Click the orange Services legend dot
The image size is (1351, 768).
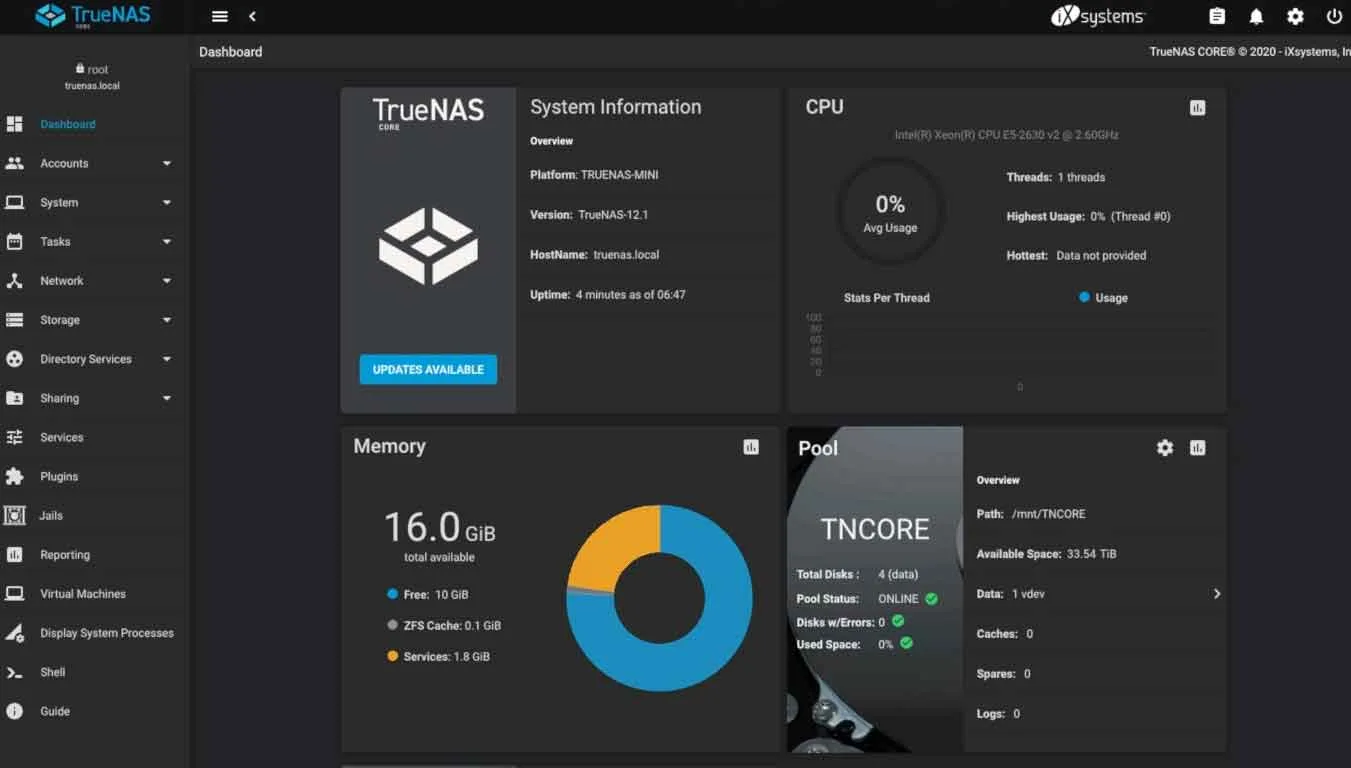pos(392,656)
